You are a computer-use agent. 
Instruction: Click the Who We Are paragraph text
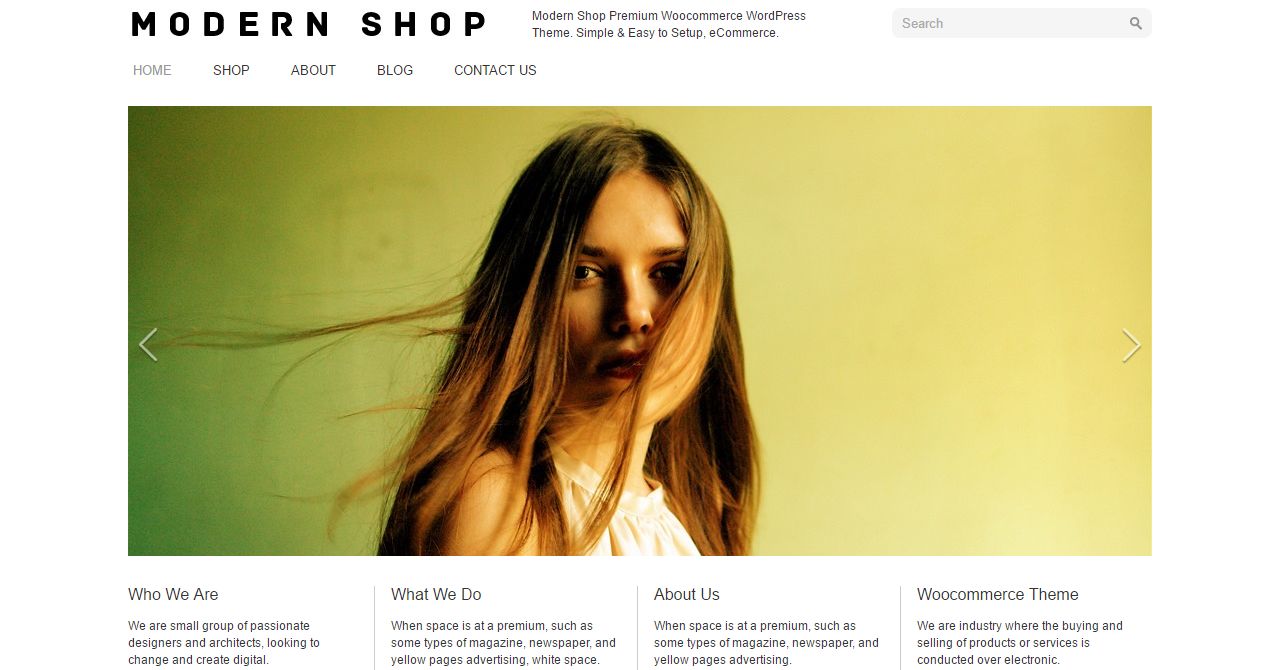(x=224, y=643)
